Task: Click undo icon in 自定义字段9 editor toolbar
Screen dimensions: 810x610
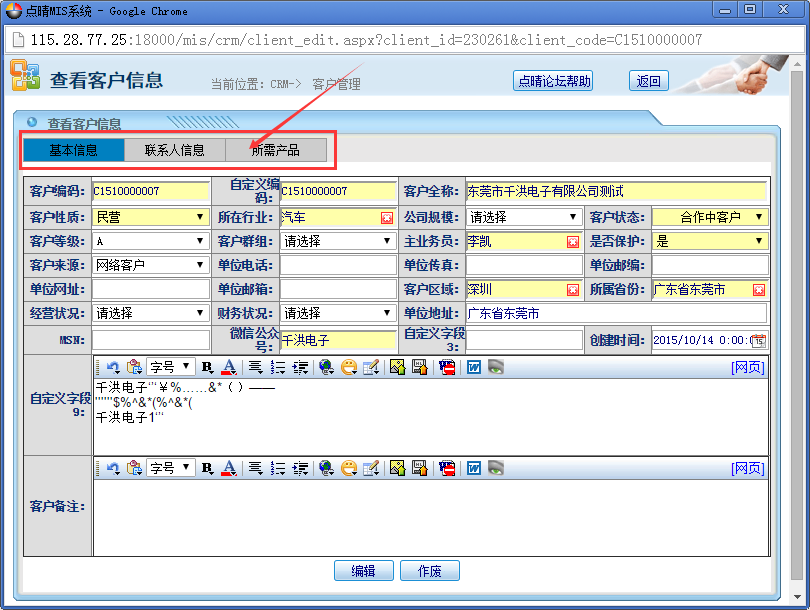Action: click(x=113, y=367)
